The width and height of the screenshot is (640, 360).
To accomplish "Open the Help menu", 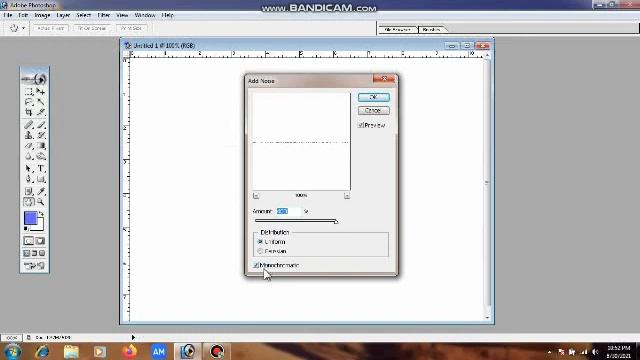I will click(x=167, y=15).
